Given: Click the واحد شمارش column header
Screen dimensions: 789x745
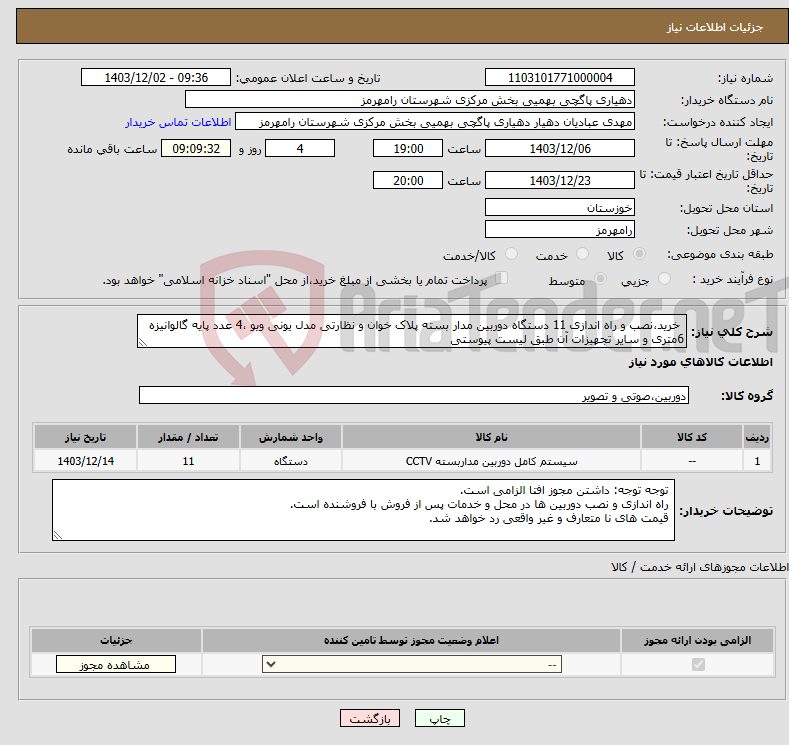Looking at the screenshot, I should pos(291,437).
